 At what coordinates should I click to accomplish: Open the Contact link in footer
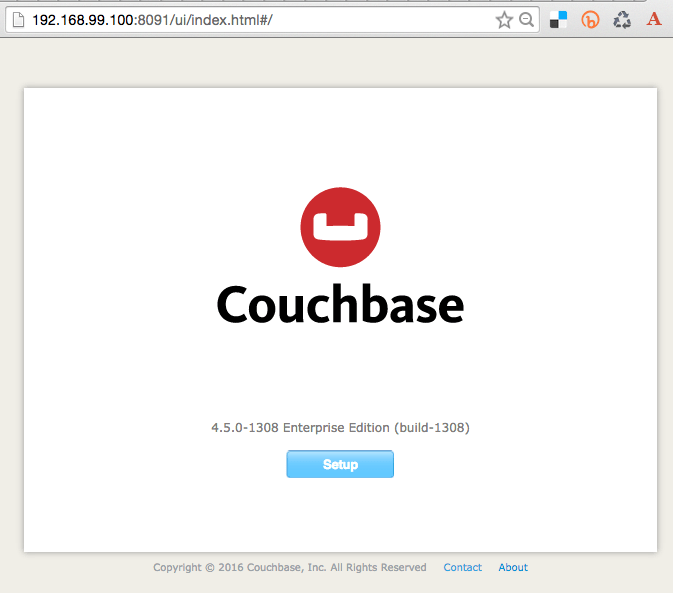click(x=462, y=567)
